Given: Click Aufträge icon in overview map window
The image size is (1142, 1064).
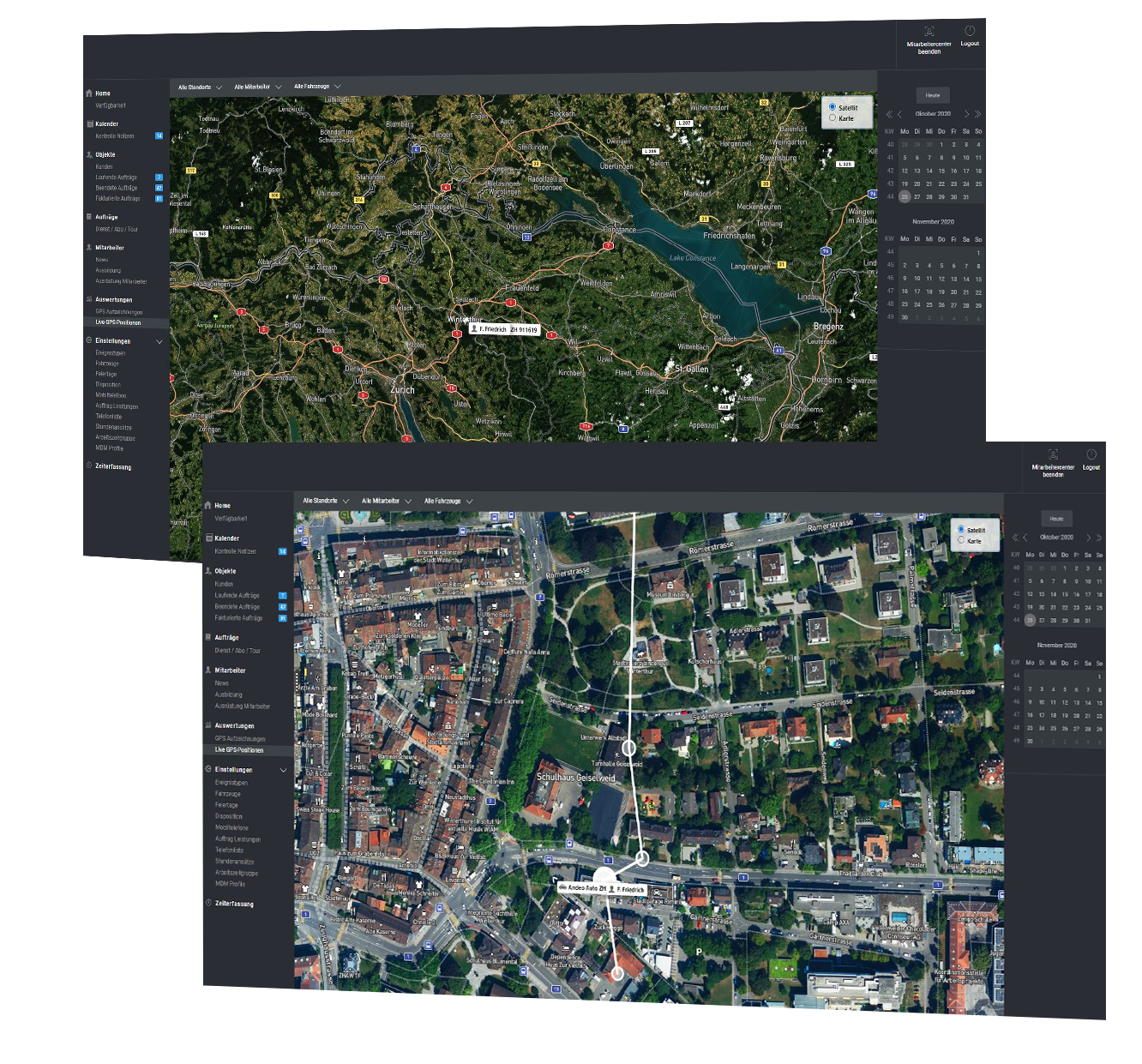Looking at the screenshot, I should coord(89,217).
